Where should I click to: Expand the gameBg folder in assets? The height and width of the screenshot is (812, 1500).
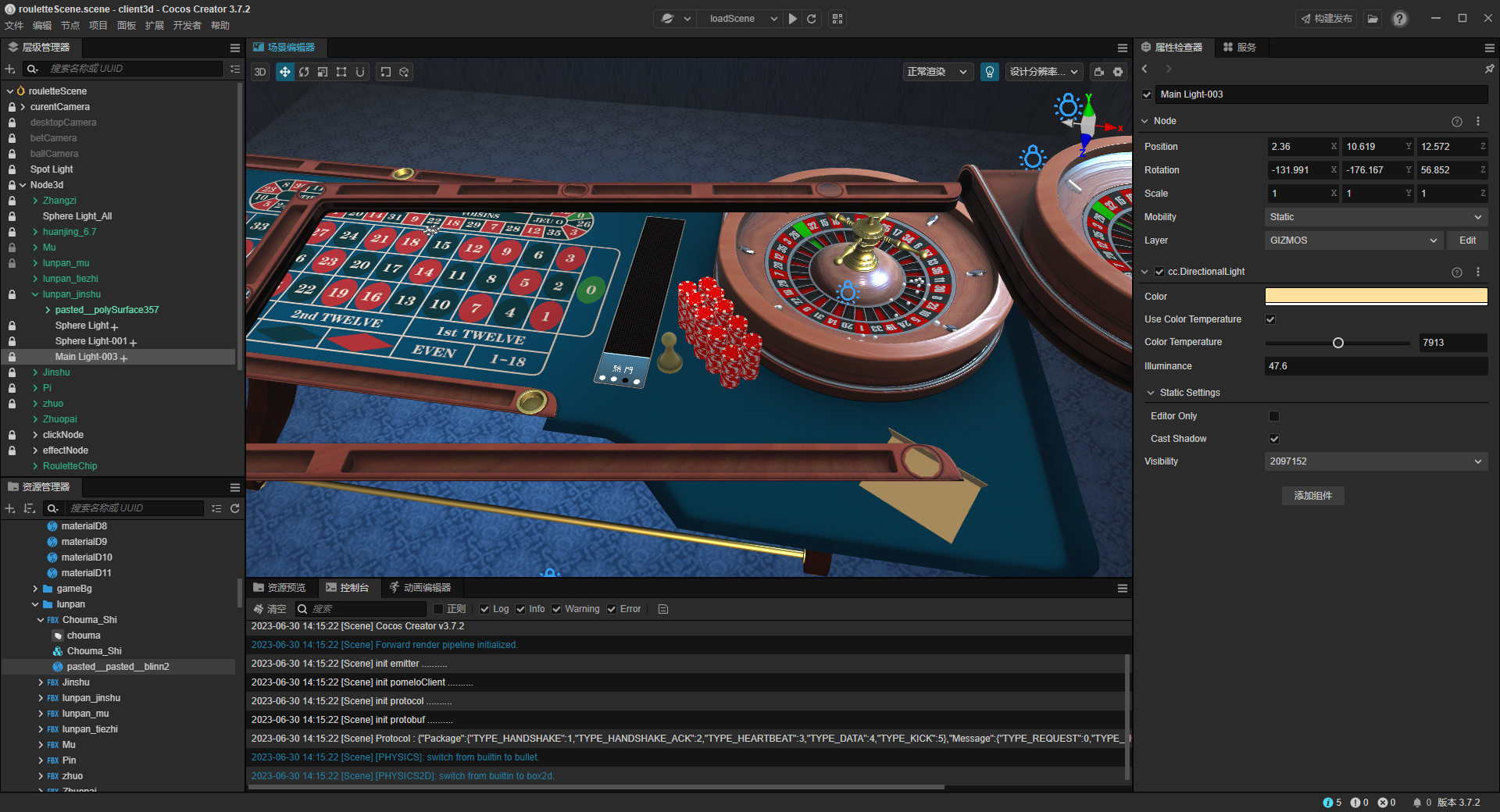pyautogui.click(x=35, y=589)
